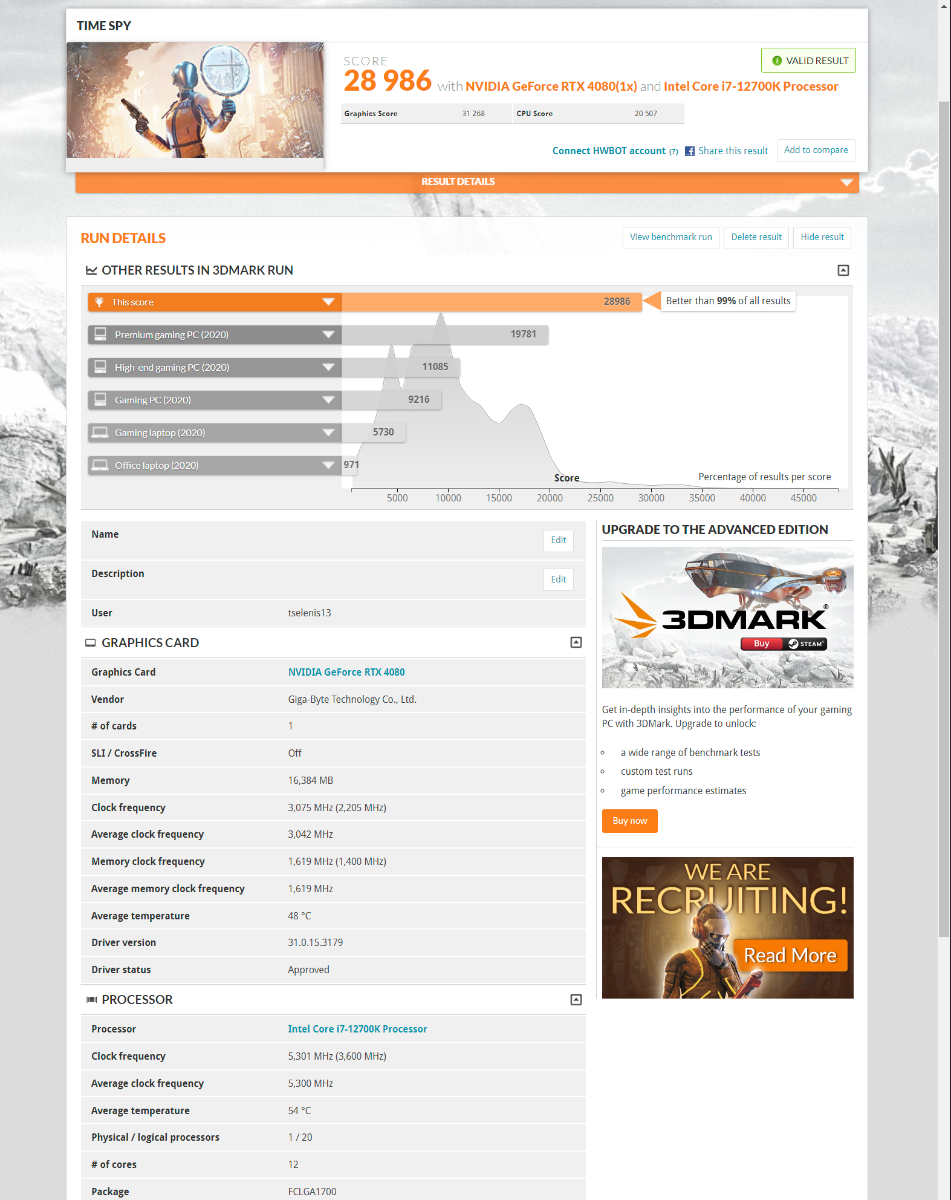Click processor clock 5,301 MHz (3,600 MHz)
Viewport: 951px width, 1200px height.
[337, 1057]
